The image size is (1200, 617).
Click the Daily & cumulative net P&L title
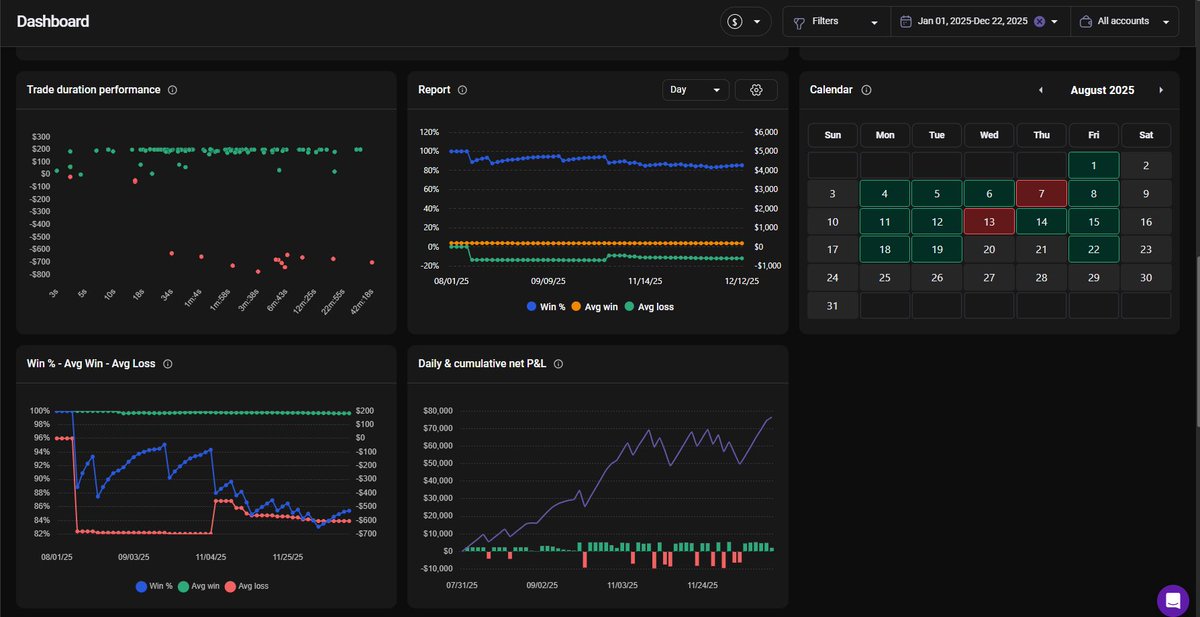coord(482,364)
